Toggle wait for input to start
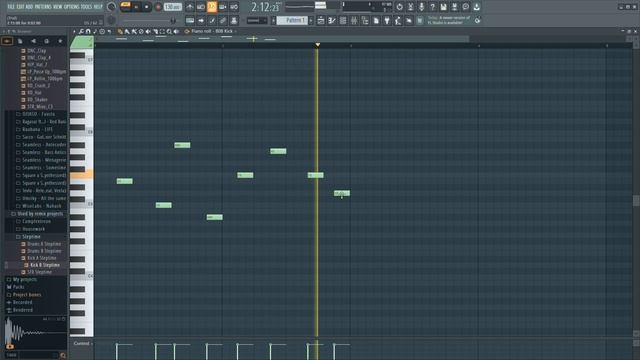Viewport: 640px width, 360px height. tap(201, 7)
